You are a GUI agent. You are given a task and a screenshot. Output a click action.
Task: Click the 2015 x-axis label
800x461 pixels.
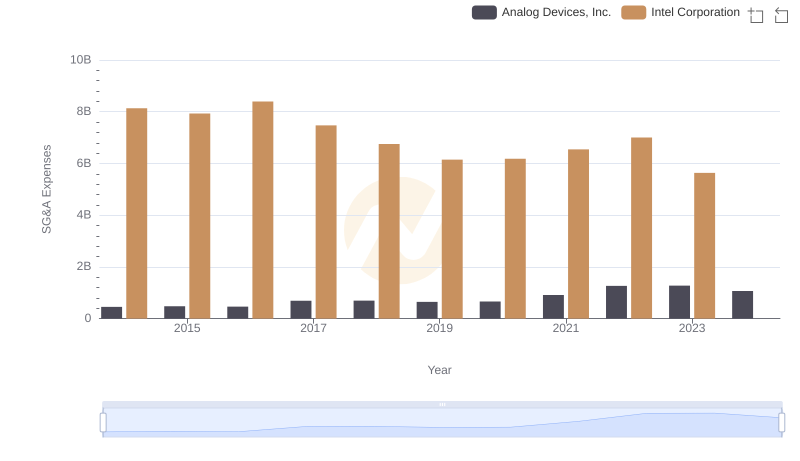(x=187, y=328)
